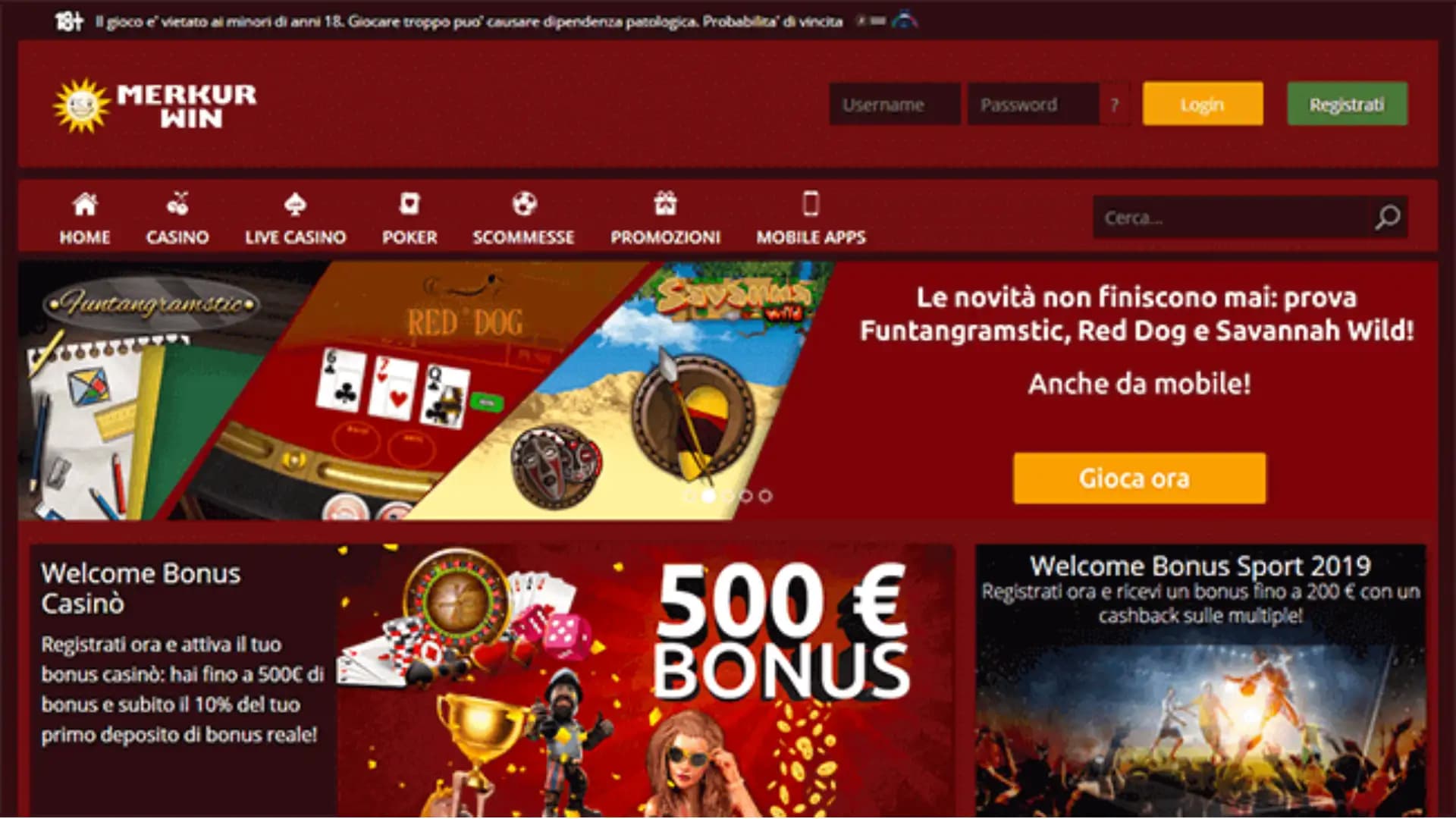Focus the Username input field
This screenshot has height=819, width=1456.
coord(894,105)
